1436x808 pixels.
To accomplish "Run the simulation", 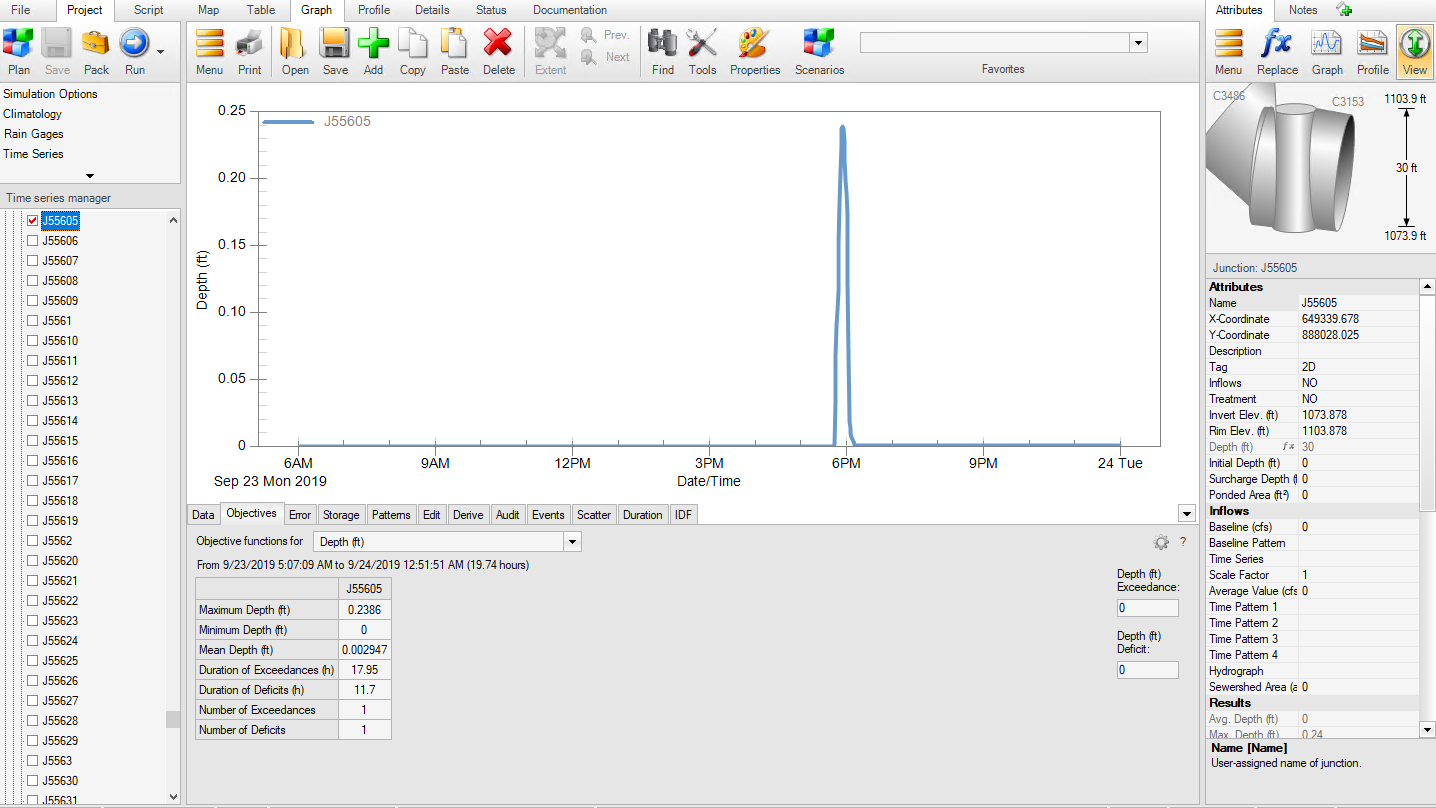I will coord(133,44).
